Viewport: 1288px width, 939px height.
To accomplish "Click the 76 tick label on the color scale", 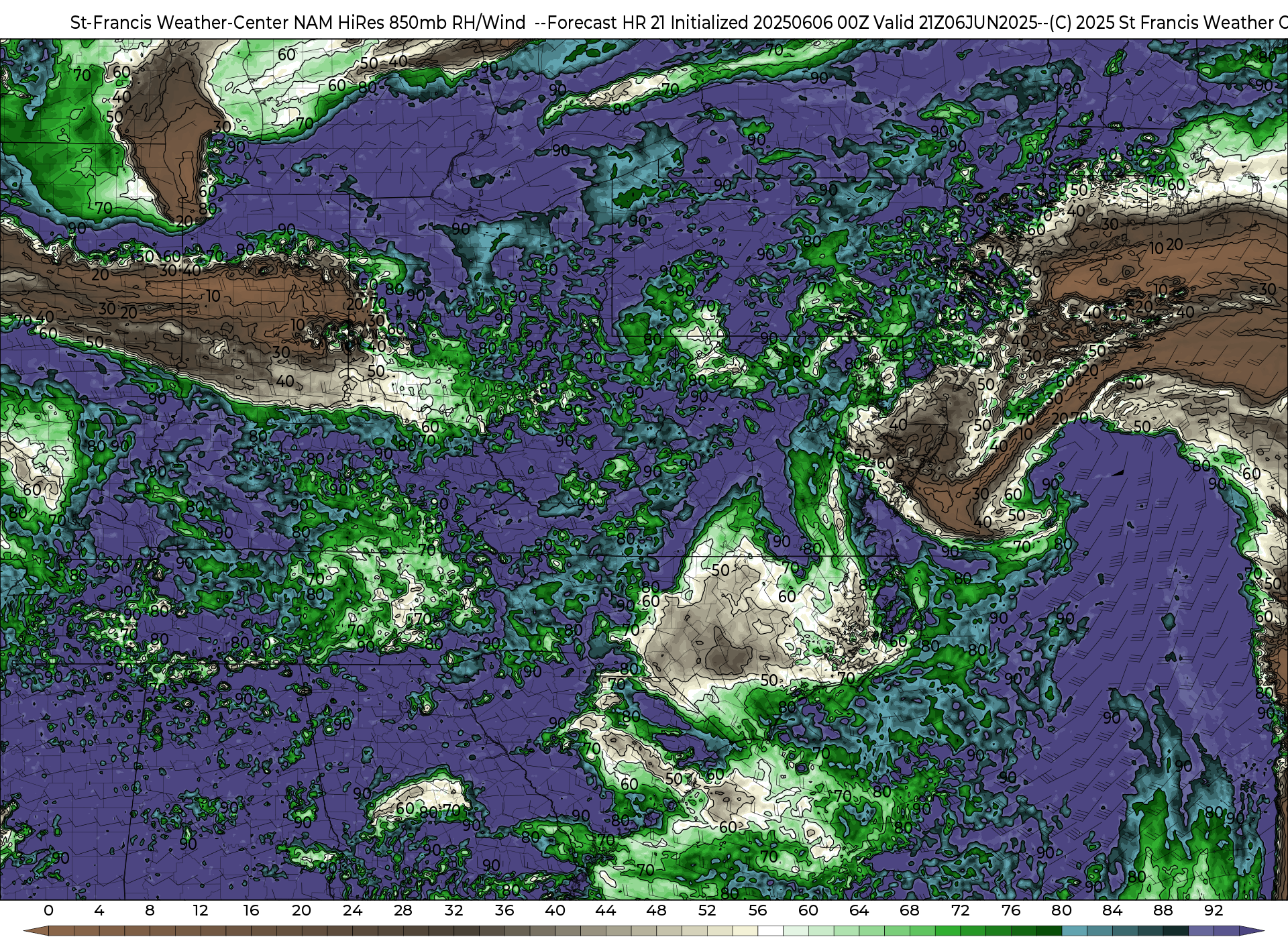I will tap(1011, 910).
